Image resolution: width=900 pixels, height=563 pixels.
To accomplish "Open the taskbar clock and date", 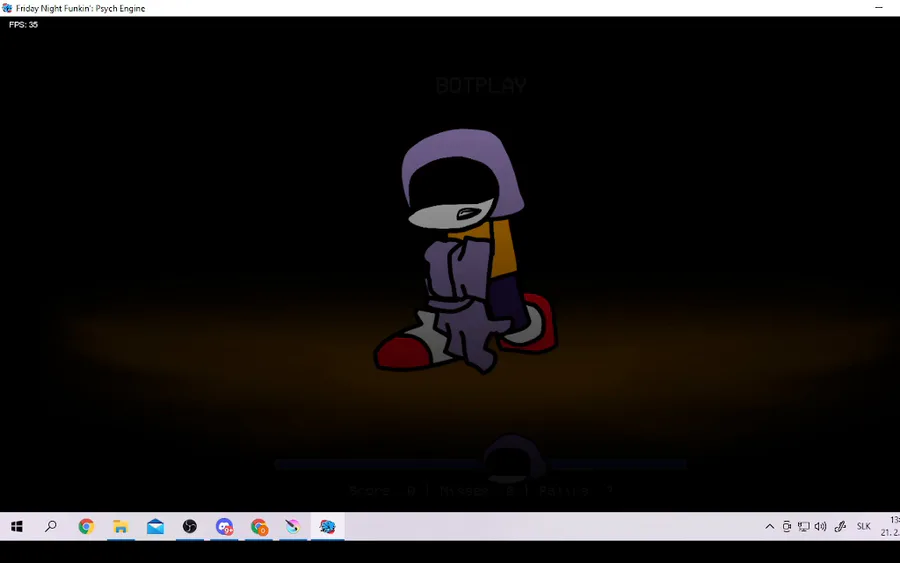I will click(x=890, y=526).
